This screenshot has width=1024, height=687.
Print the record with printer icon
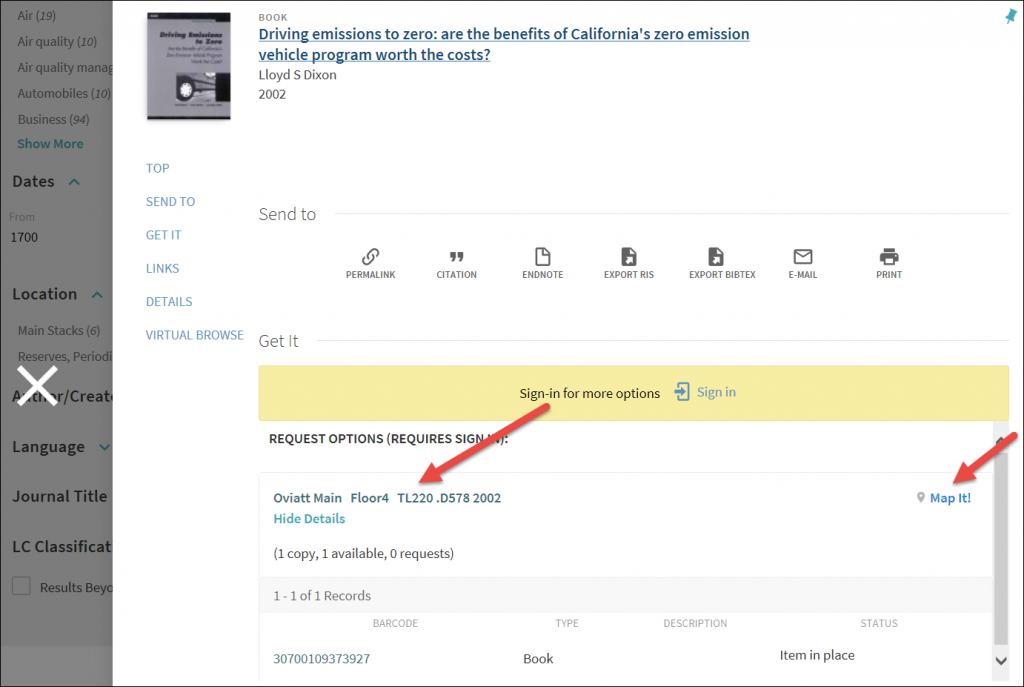coord(888,256)
